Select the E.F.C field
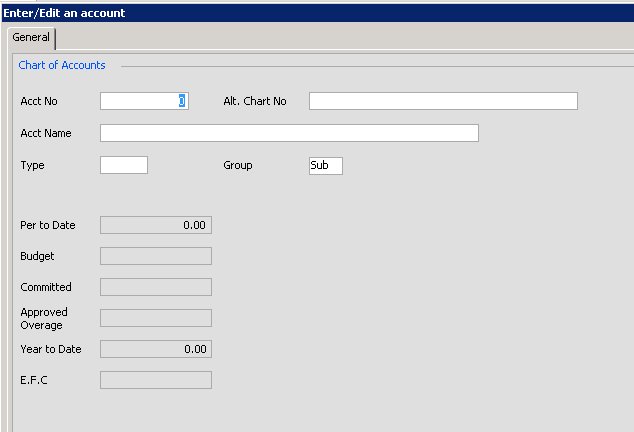Image resolution: width=634 pixels, height=432 pixels. tap(156, 380)
